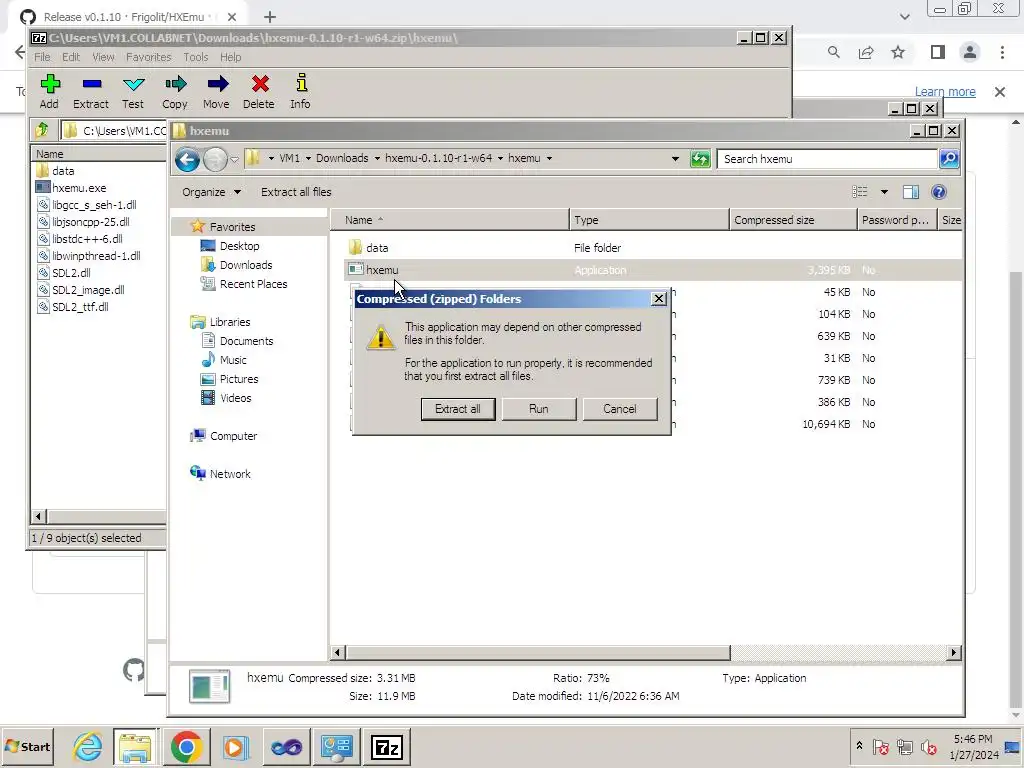Open Explorer help icon

click(x=939, y=192)
